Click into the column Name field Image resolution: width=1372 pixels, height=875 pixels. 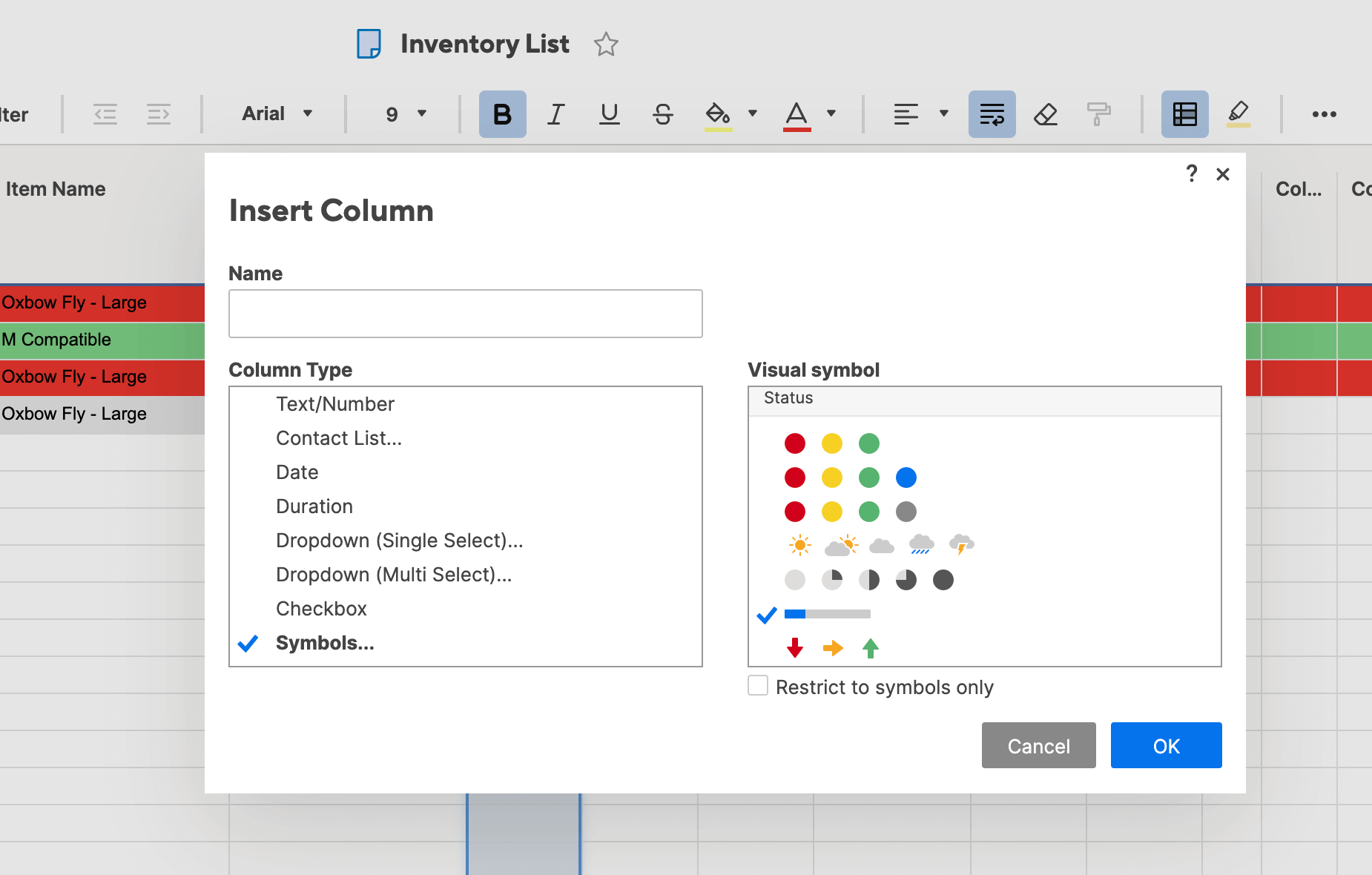(x=465, y=314)
